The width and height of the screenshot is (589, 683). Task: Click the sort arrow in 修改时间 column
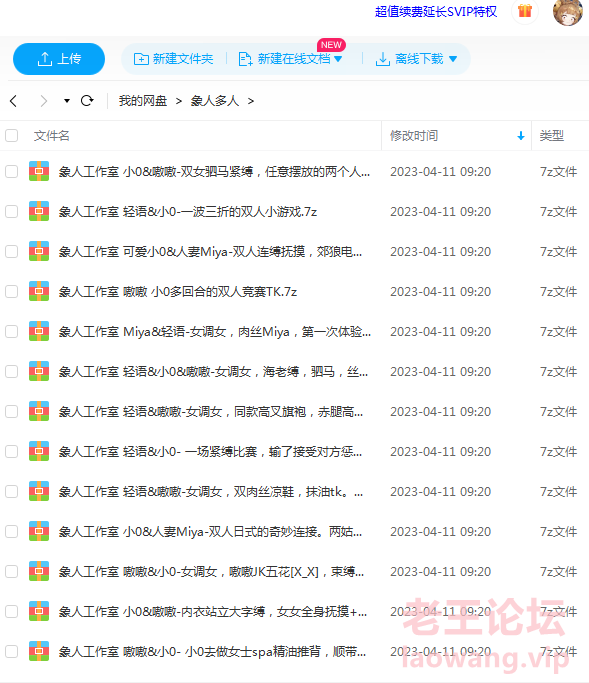(x=521, y=136)
